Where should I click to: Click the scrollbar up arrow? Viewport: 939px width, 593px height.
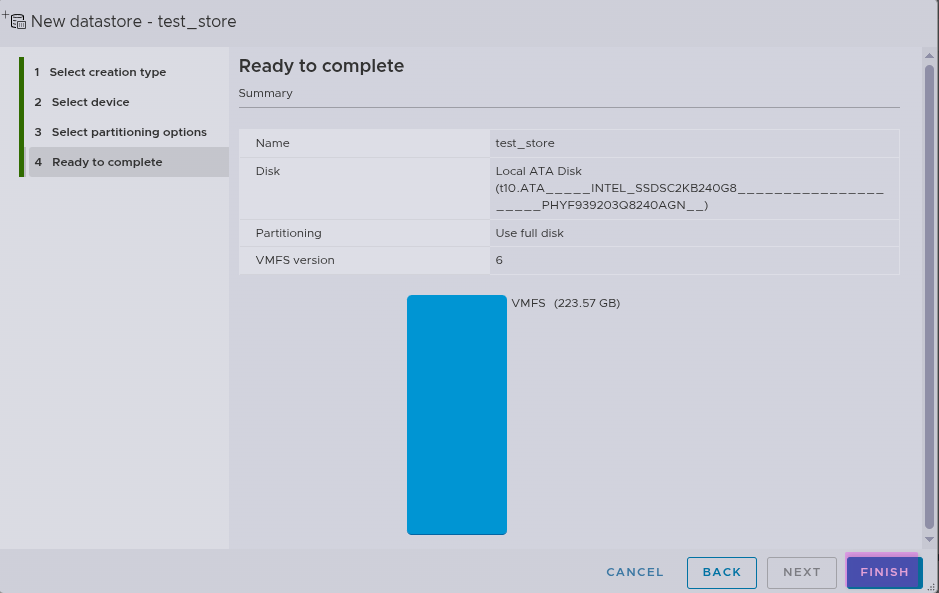pos(929,57)
